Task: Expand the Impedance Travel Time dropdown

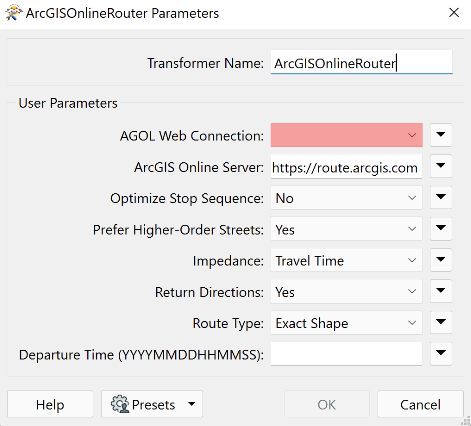Action: coord(347,260)
